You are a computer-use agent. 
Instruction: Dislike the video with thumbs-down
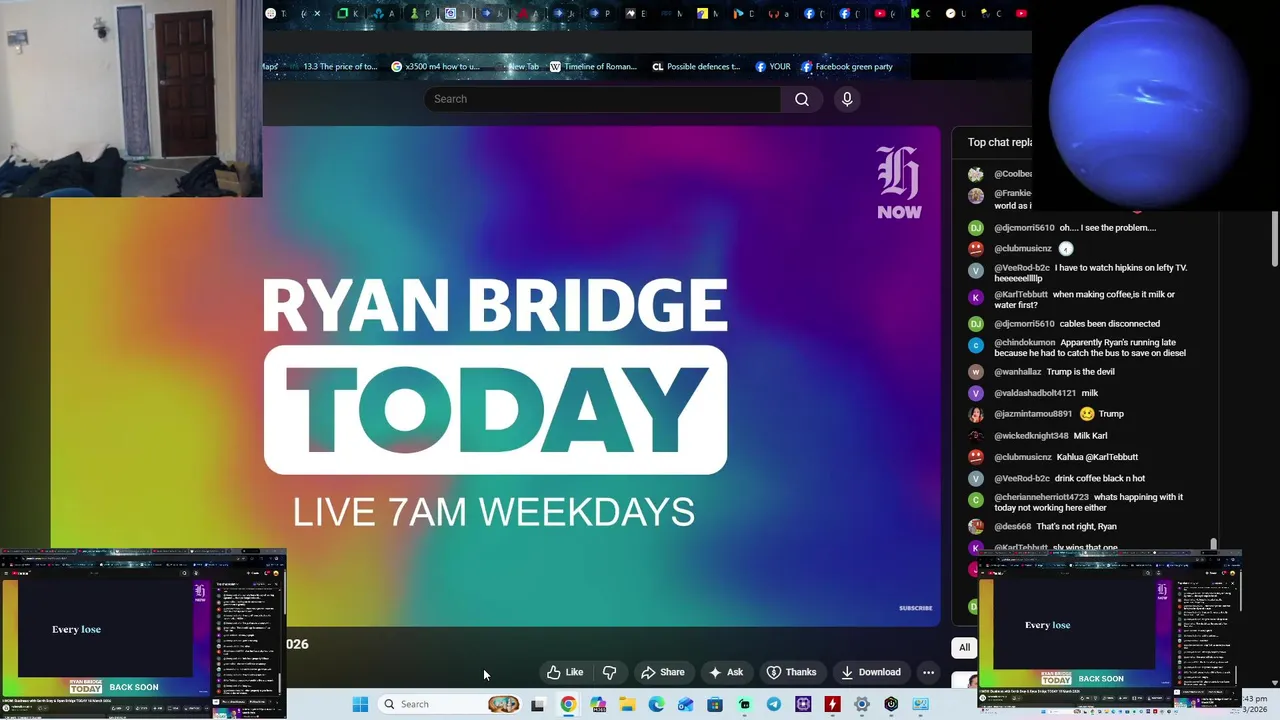pos(609,672)
